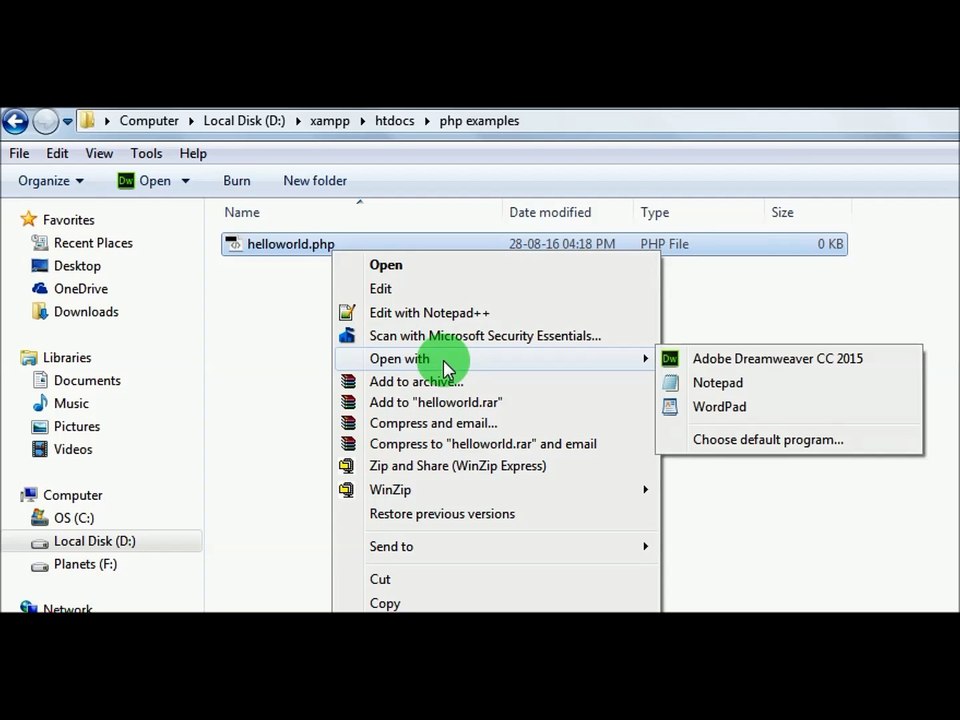The height and width of the screenshot is (720, 960).
Task: Click the OS (C:) drive icon
Action: point(40,517)
